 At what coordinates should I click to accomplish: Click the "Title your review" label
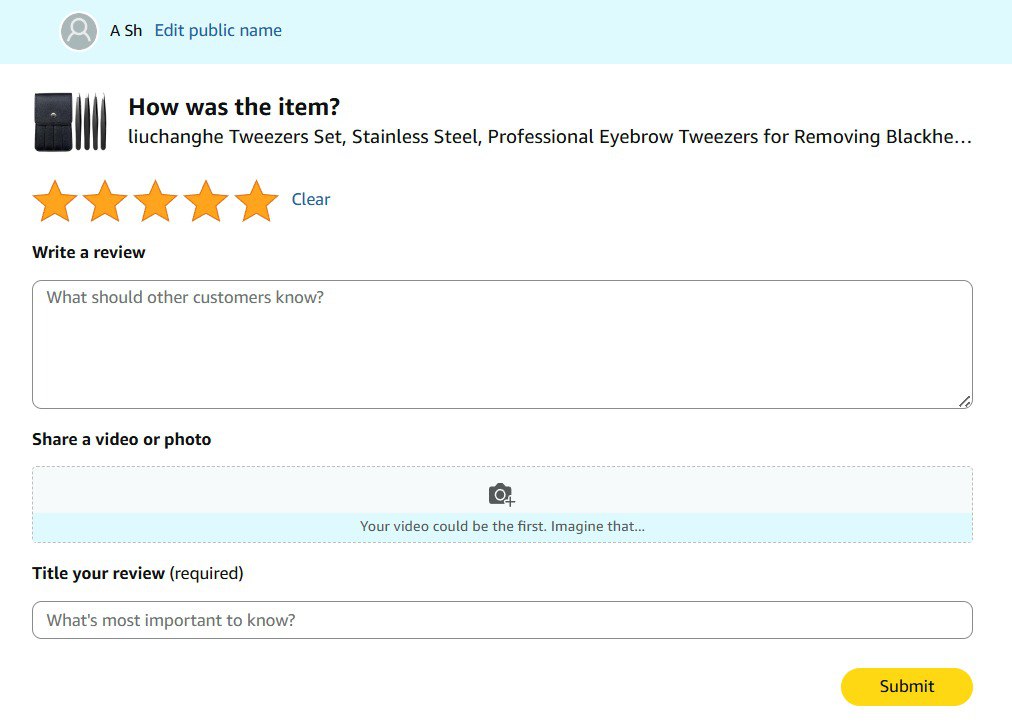99,574
